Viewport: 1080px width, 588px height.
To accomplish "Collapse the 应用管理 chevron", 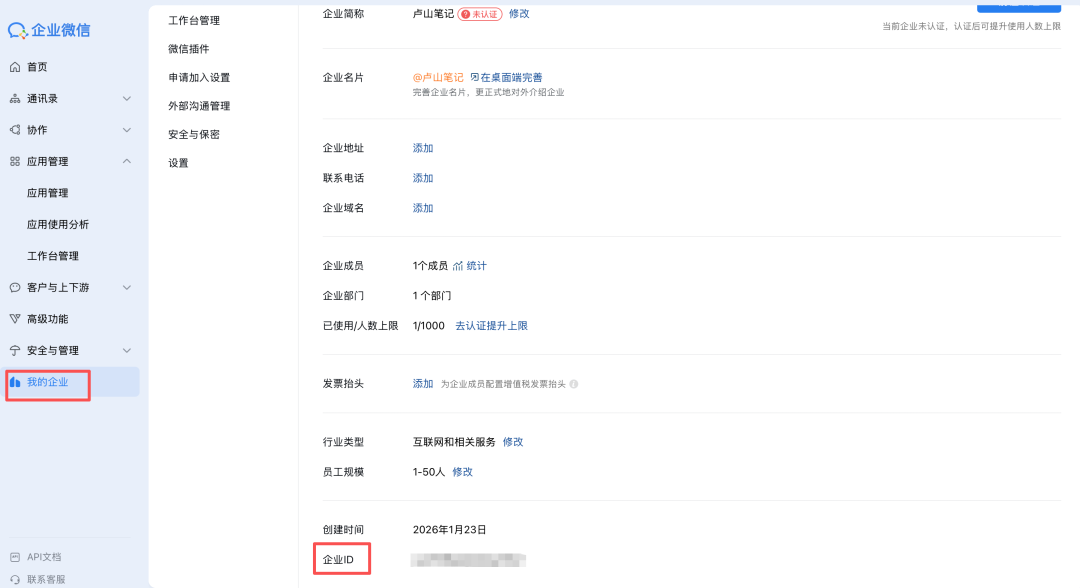I will coord(127,161).
